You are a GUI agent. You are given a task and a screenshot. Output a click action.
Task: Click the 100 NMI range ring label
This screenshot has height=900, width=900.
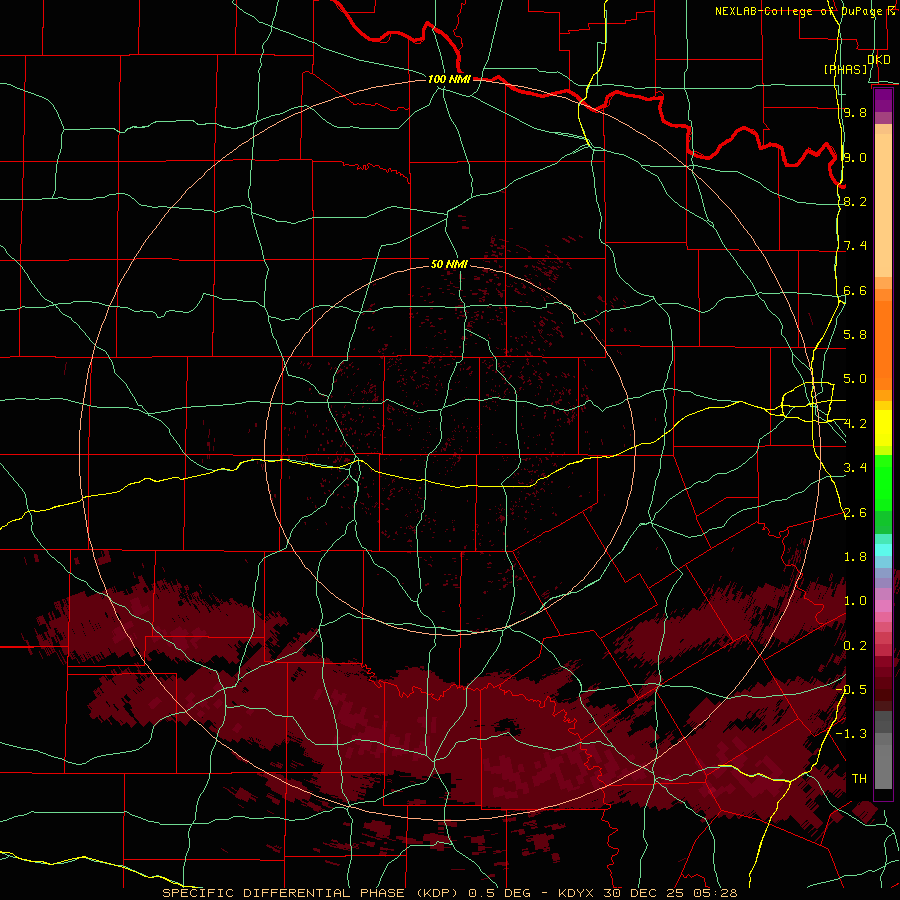(449, 79)
